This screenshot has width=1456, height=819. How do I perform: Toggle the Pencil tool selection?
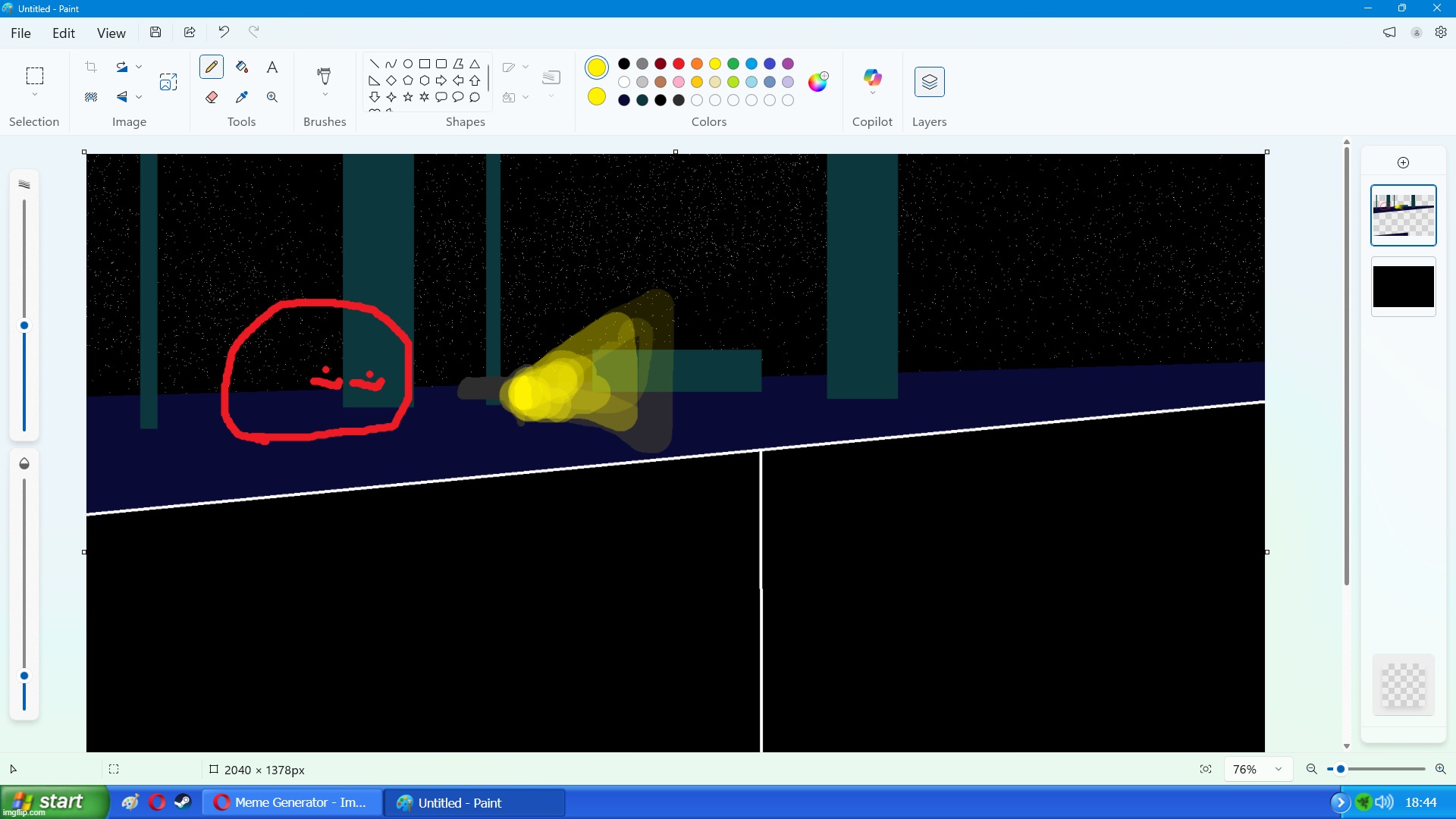212,67
